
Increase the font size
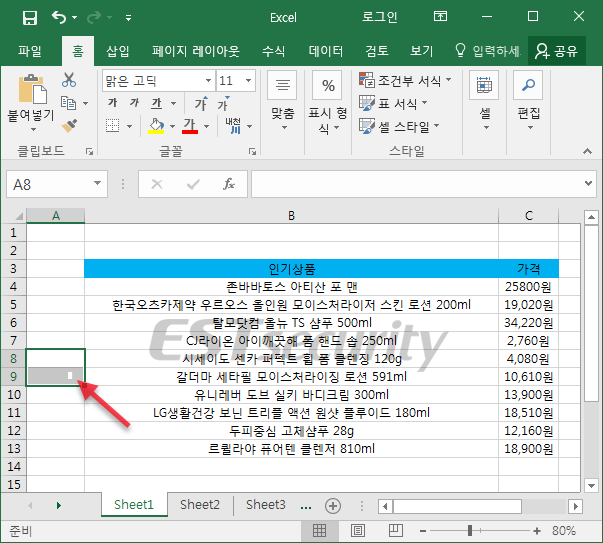[x=201, y=103]
